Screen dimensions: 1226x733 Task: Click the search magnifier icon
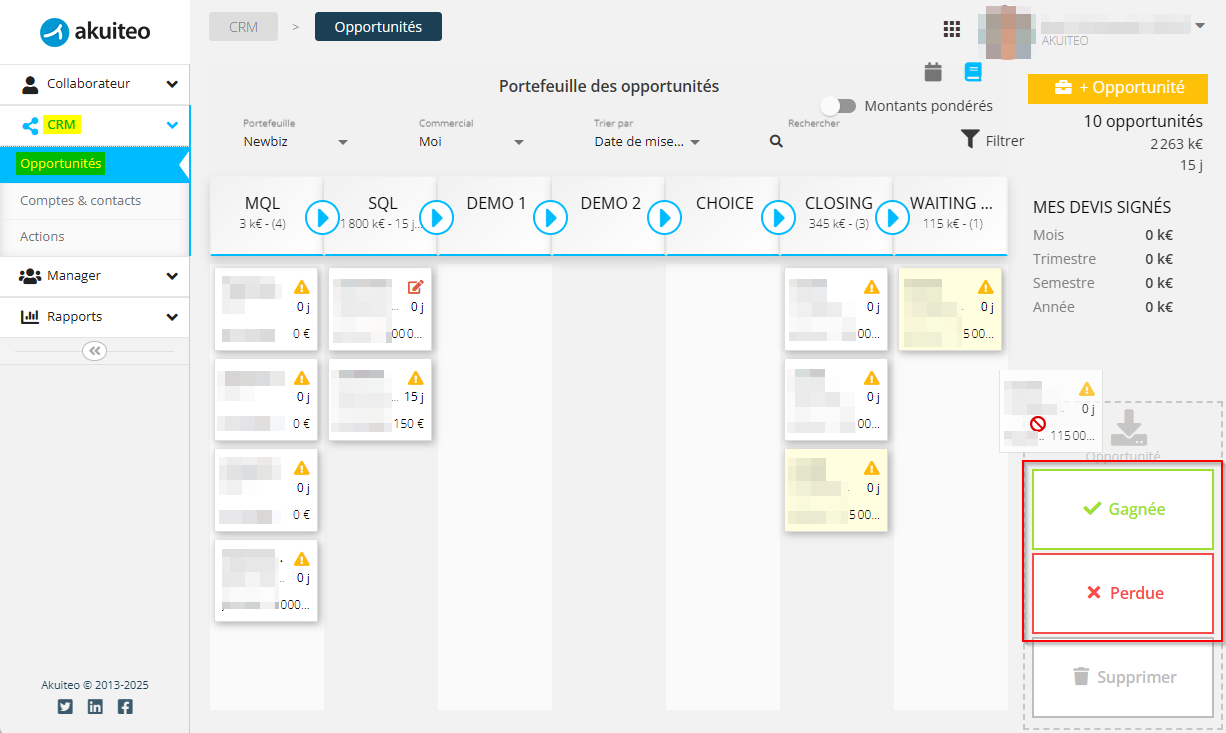(x=776, y=142)
